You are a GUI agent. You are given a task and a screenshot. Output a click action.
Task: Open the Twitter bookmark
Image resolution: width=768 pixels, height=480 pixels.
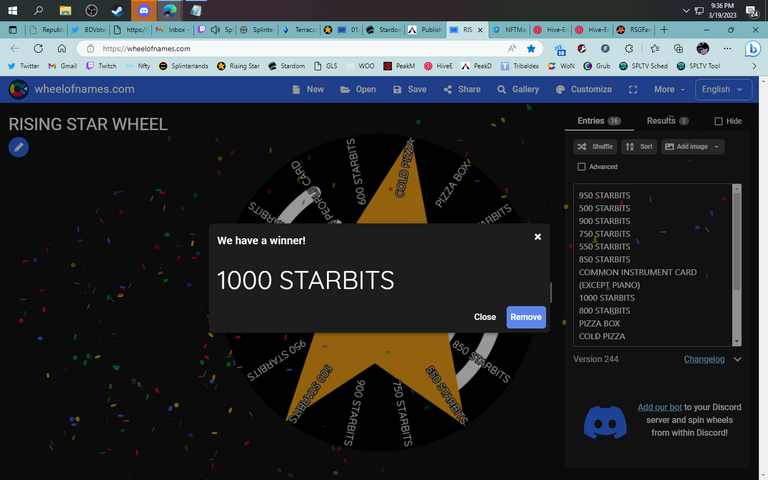click(x=24, y=66)
